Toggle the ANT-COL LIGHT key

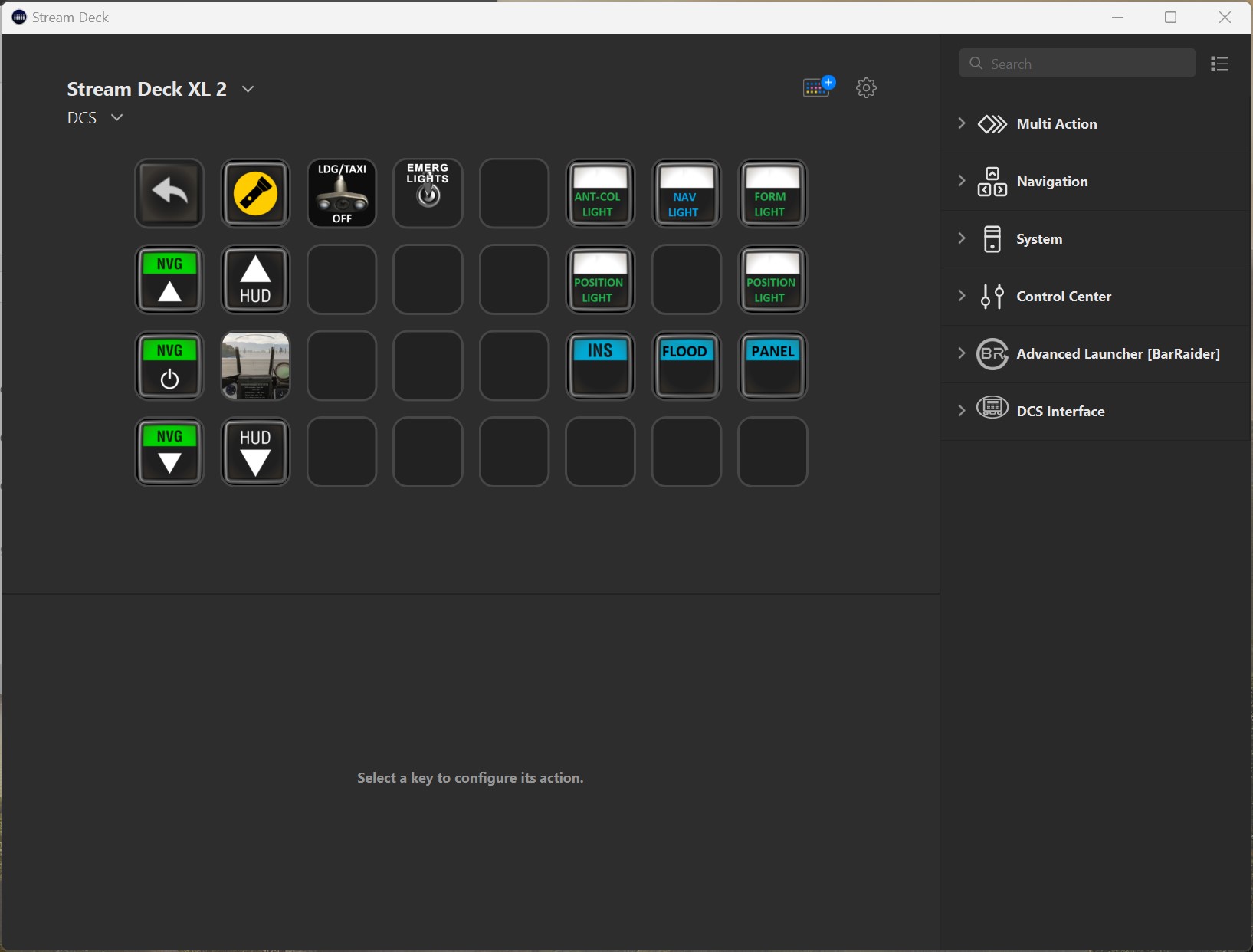pos(600,193)
